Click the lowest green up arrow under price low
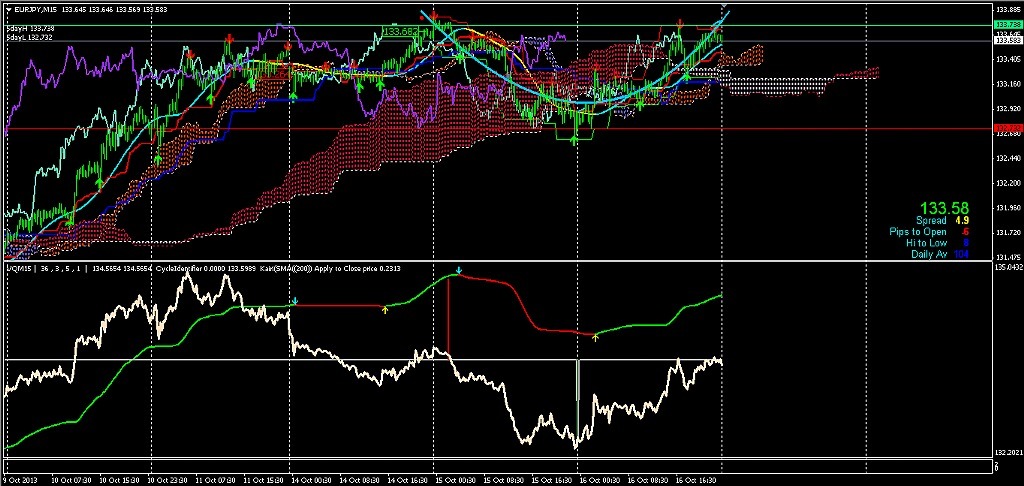 [x=575, y=140]
